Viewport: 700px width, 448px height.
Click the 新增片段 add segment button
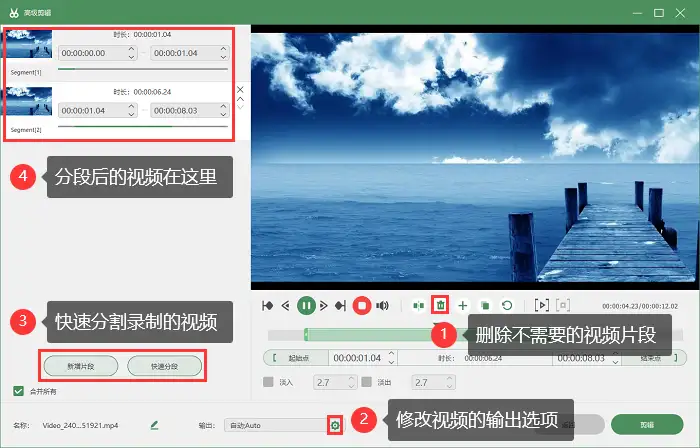[x=81, y=366]
